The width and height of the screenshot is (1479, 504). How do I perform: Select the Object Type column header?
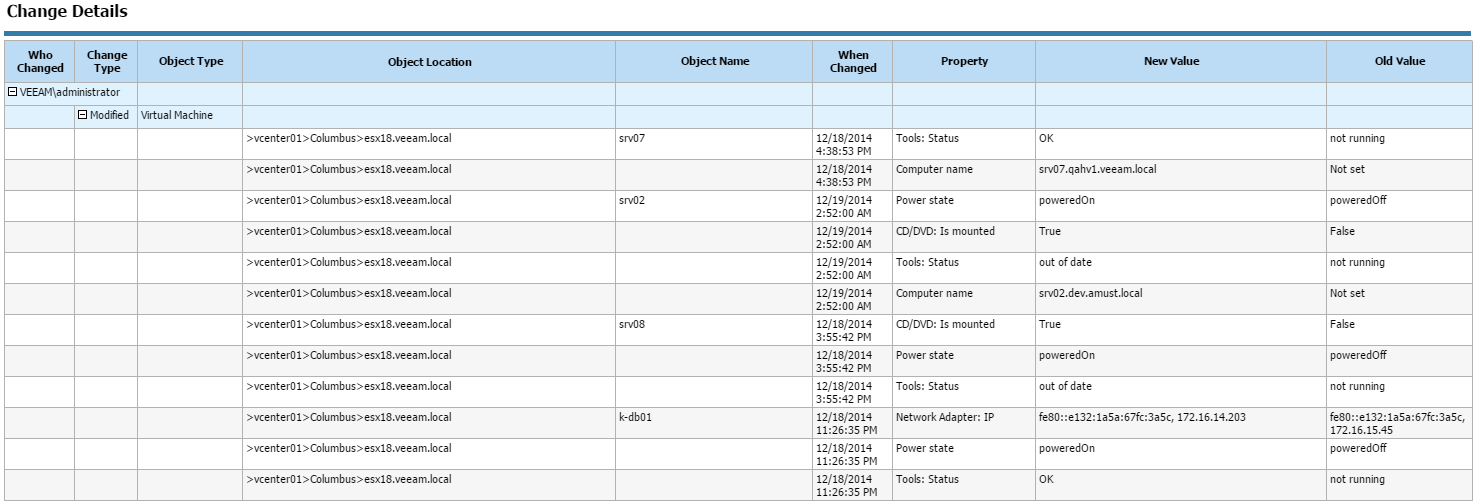click(191, 62)
